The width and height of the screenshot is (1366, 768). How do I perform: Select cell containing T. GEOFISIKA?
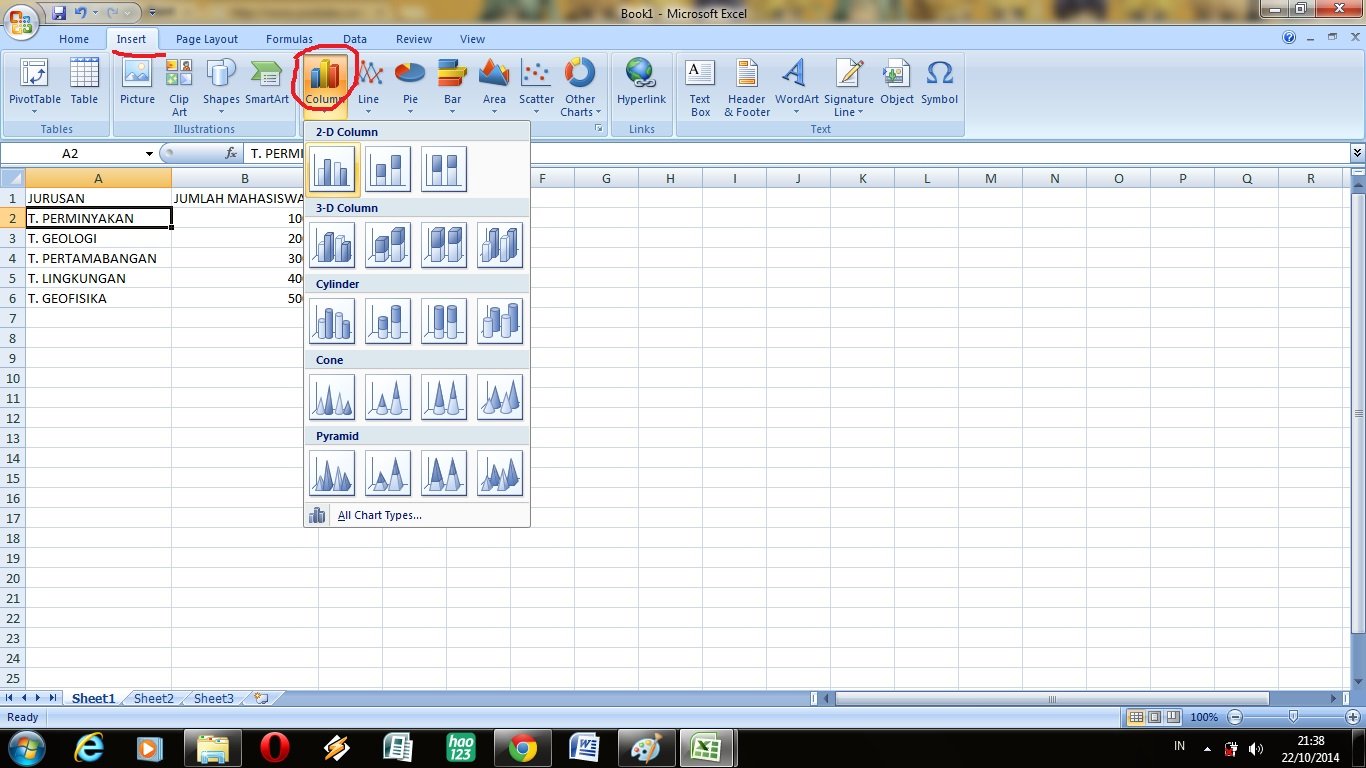[x=98, y=298]
